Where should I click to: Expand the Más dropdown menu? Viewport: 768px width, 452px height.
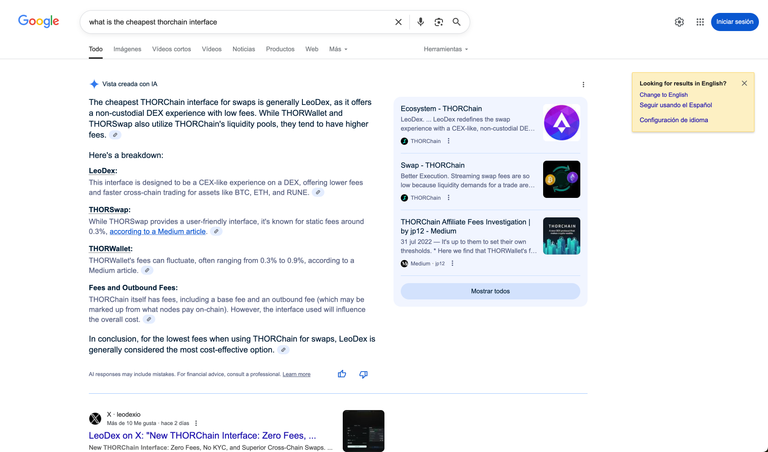(338, 49)
